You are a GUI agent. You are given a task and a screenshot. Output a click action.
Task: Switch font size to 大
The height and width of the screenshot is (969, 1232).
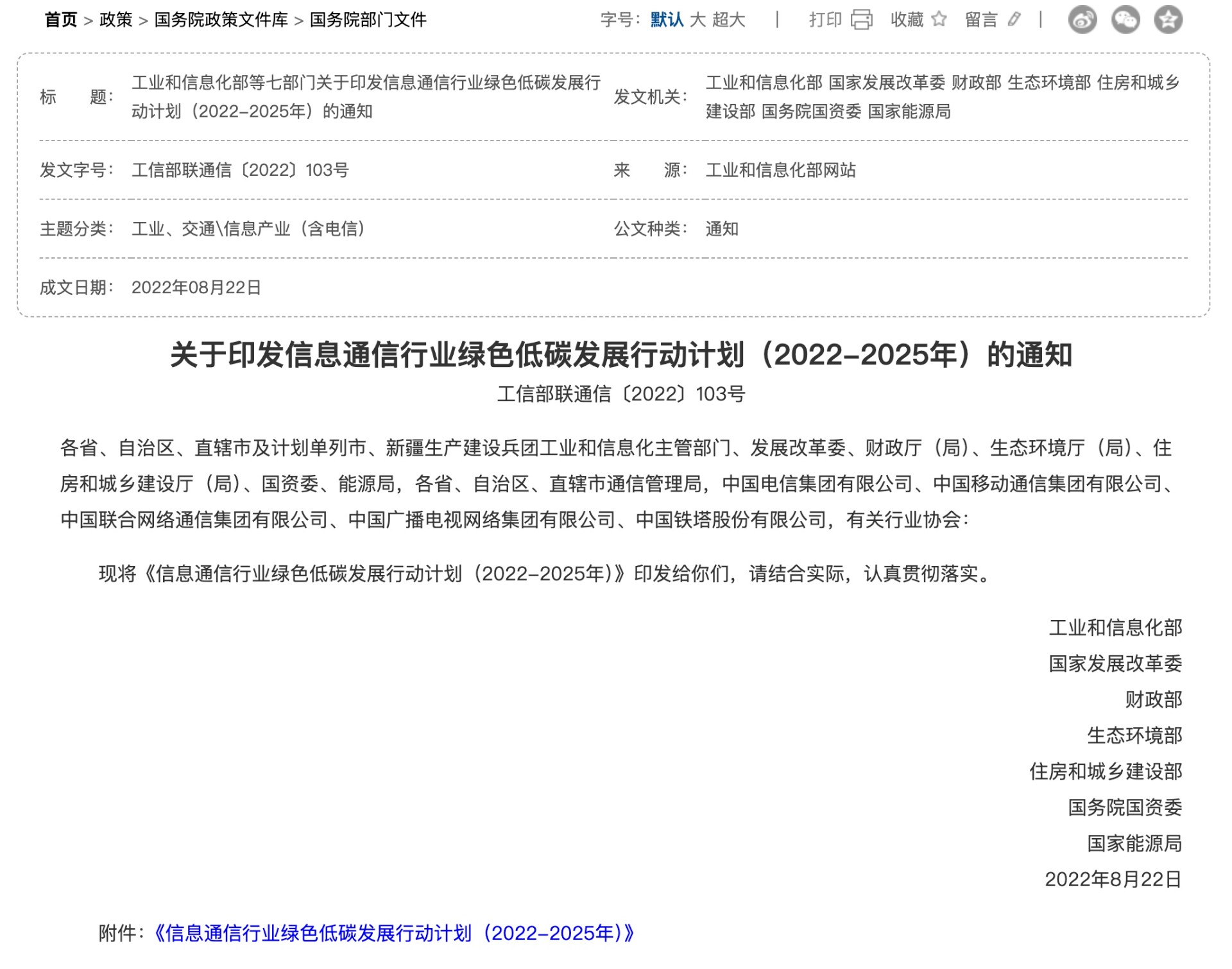[697, 20]
